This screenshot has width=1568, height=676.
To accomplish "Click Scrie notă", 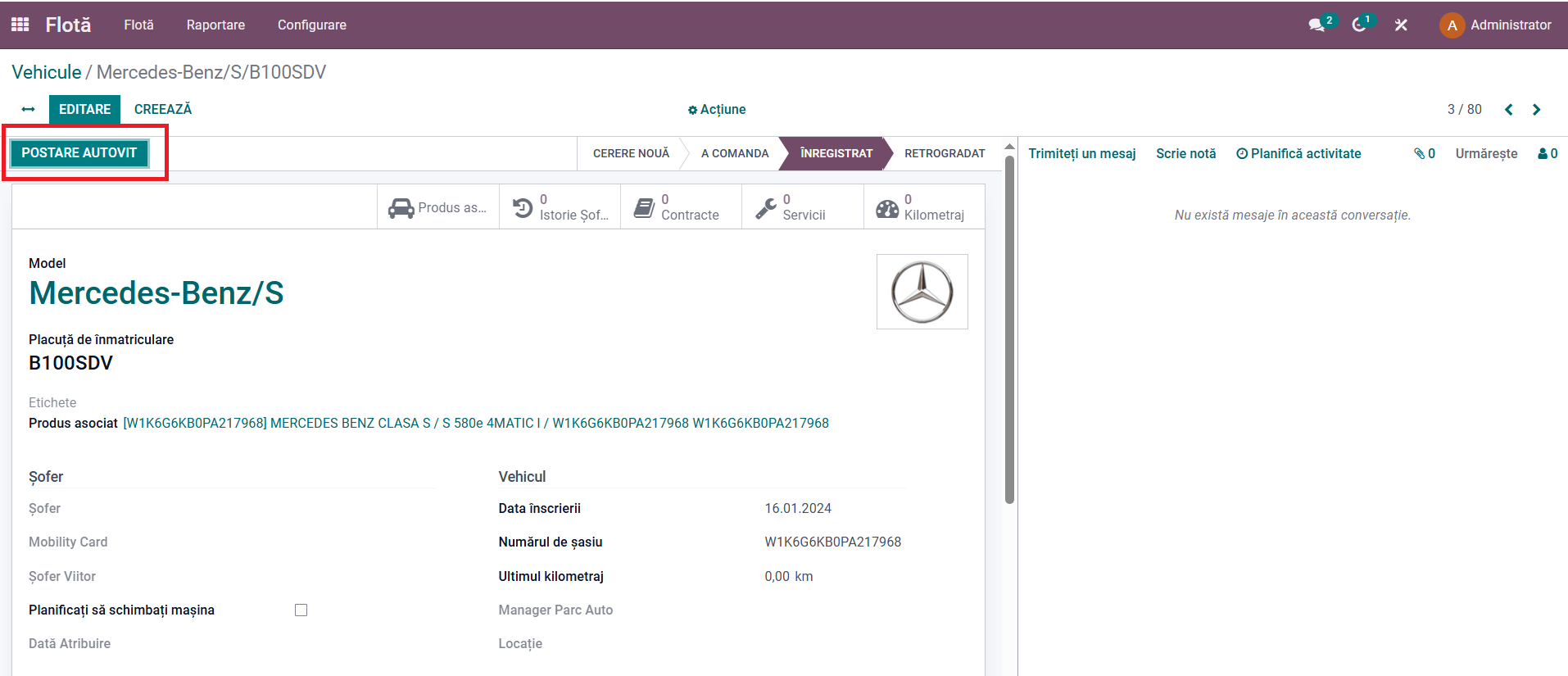I will coord(1185,153).
